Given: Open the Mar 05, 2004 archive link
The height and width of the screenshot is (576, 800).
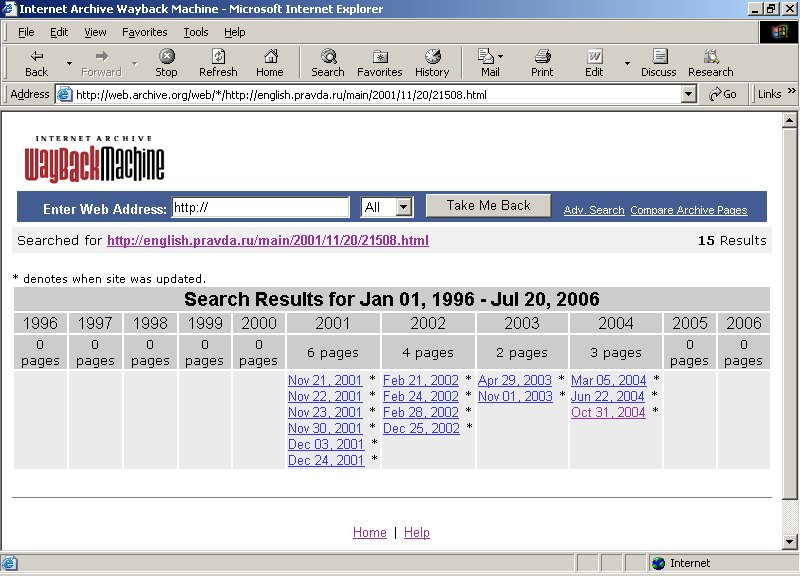Looking at the screenshot, I should (x=609, y=380).
